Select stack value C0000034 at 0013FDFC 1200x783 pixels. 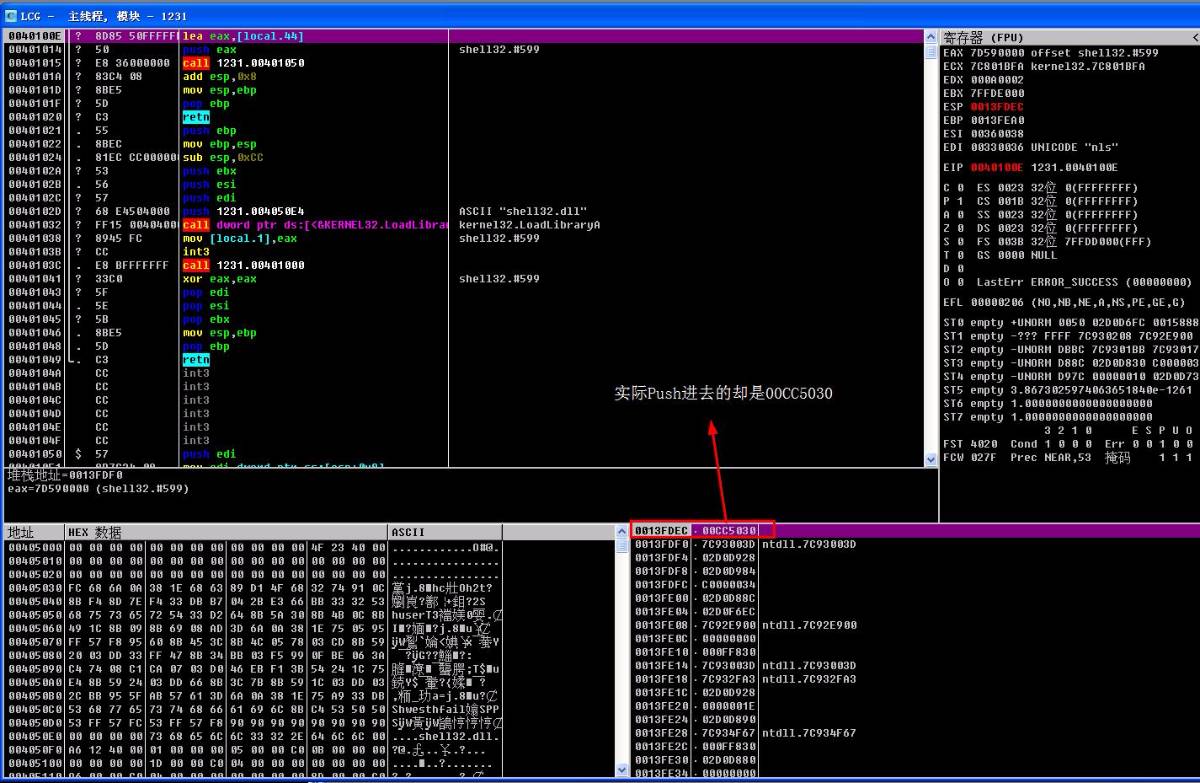[728, 584]
